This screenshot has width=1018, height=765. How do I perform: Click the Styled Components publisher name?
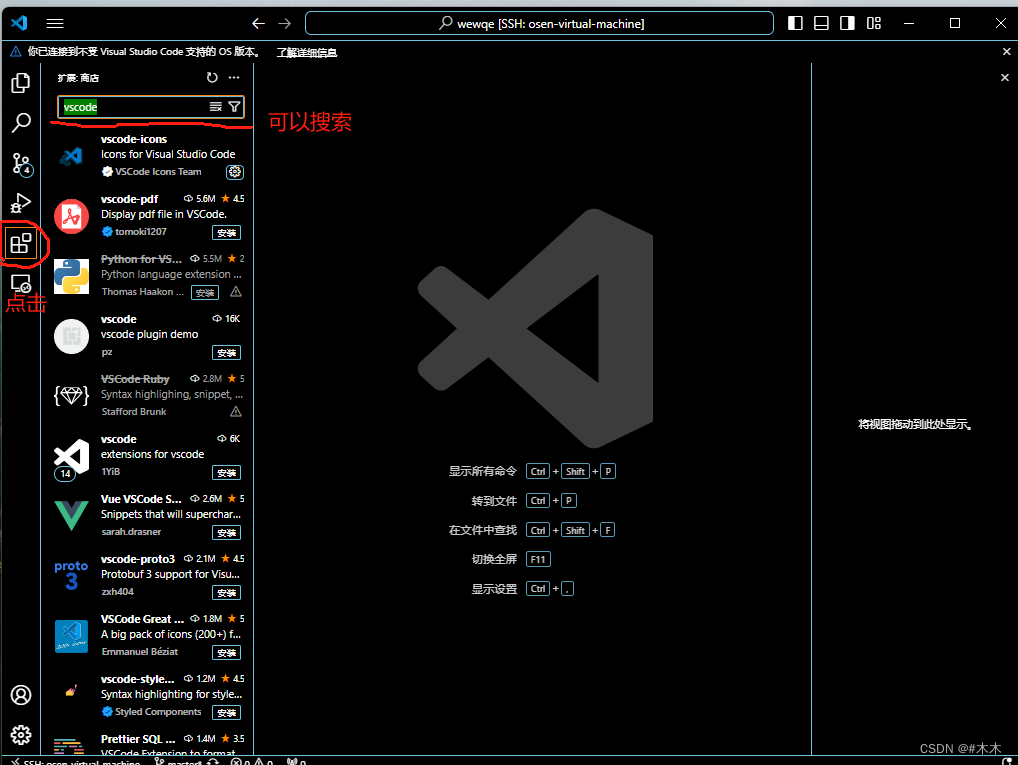[x=158, y=712]
